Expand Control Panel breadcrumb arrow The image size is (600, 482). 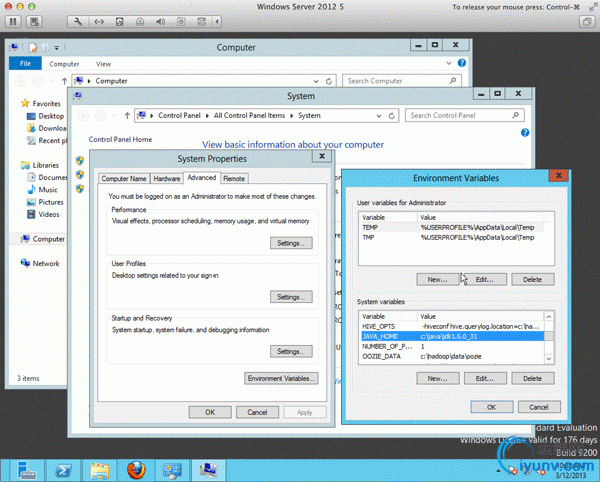point(207,116)
